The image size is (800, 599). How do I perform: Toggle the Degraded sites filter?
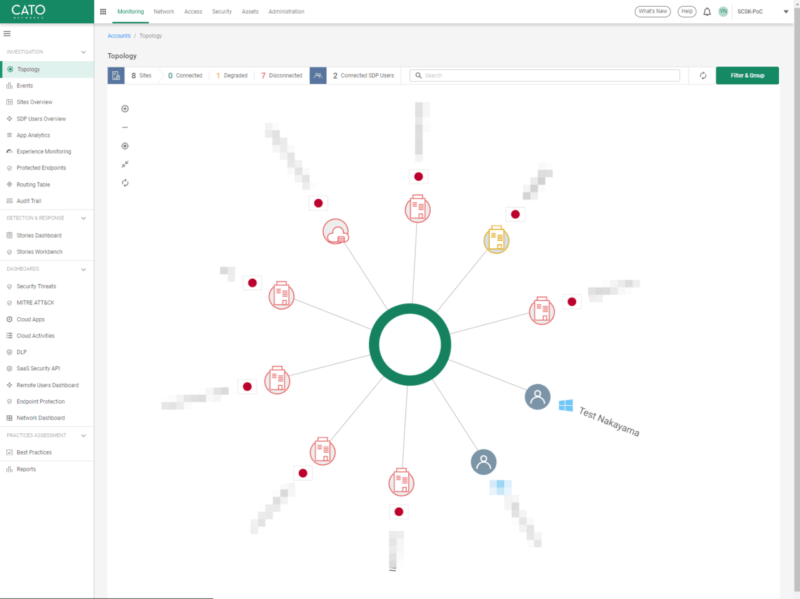click(x=231, y=75)
